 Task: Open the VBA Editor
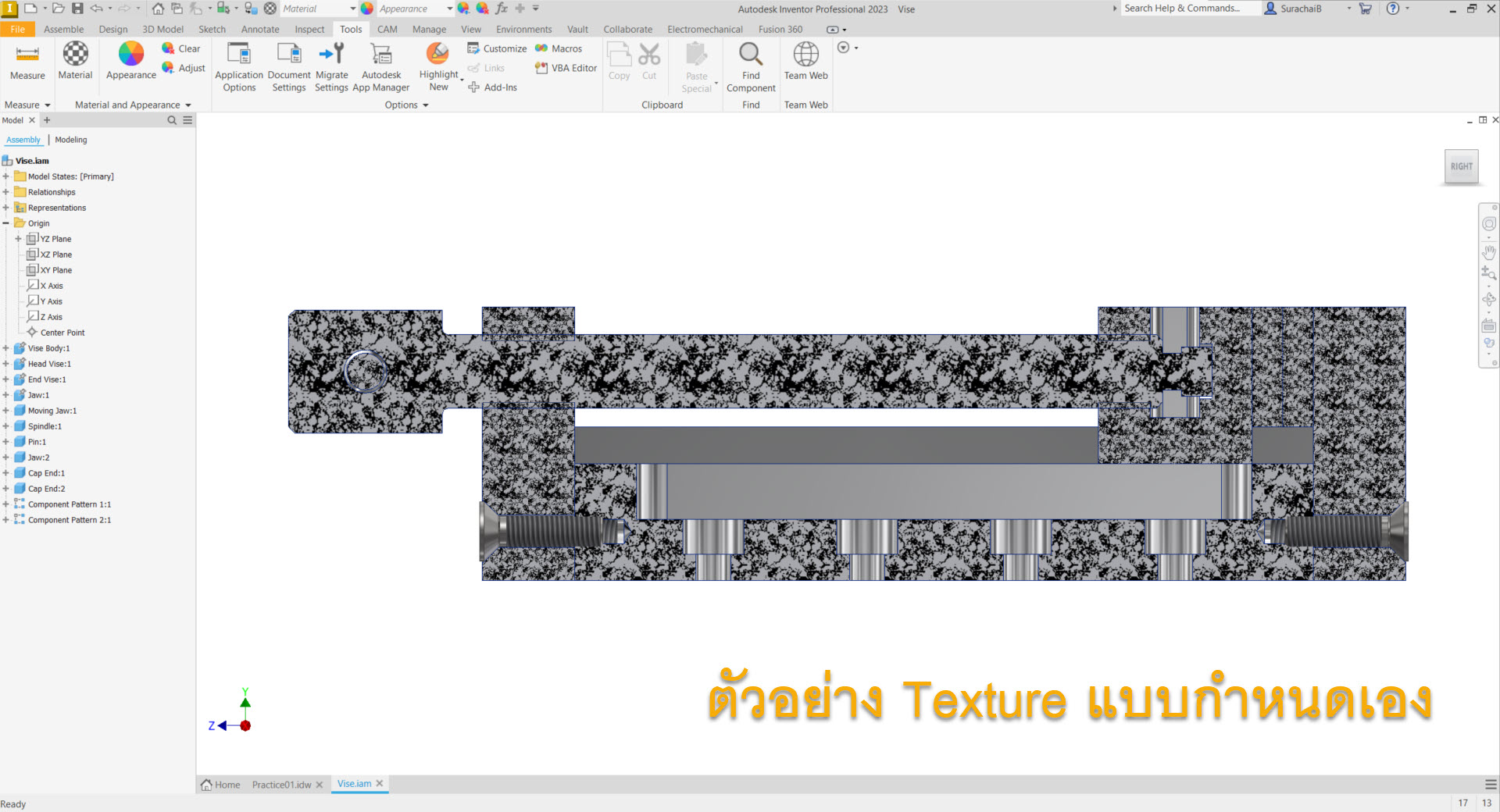pyautogui.click(x=566, y=68)
